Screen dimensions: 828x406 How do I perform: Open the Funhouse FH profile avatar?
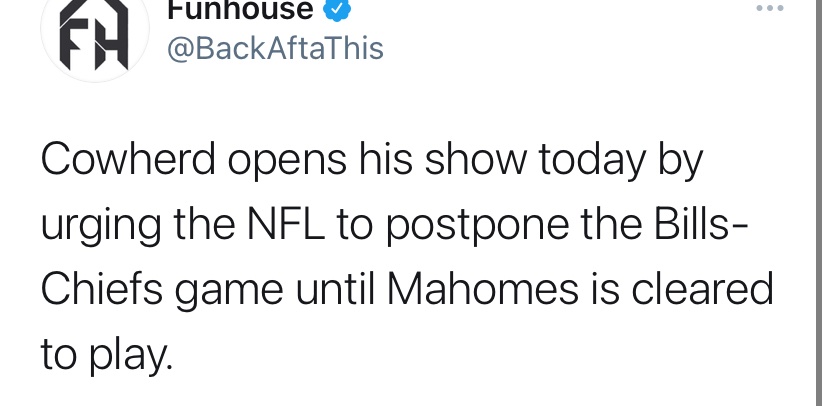95,35
